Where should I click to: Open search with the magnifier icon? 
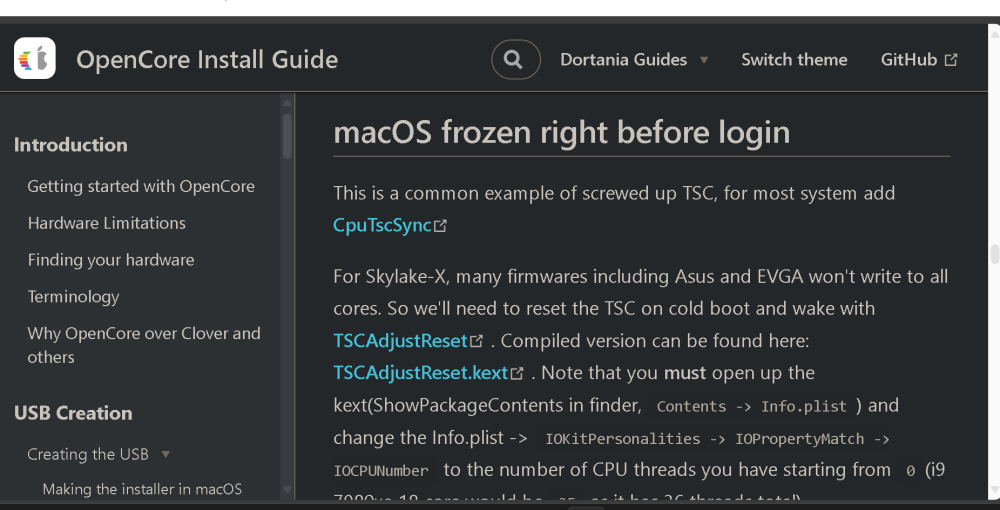515,60
